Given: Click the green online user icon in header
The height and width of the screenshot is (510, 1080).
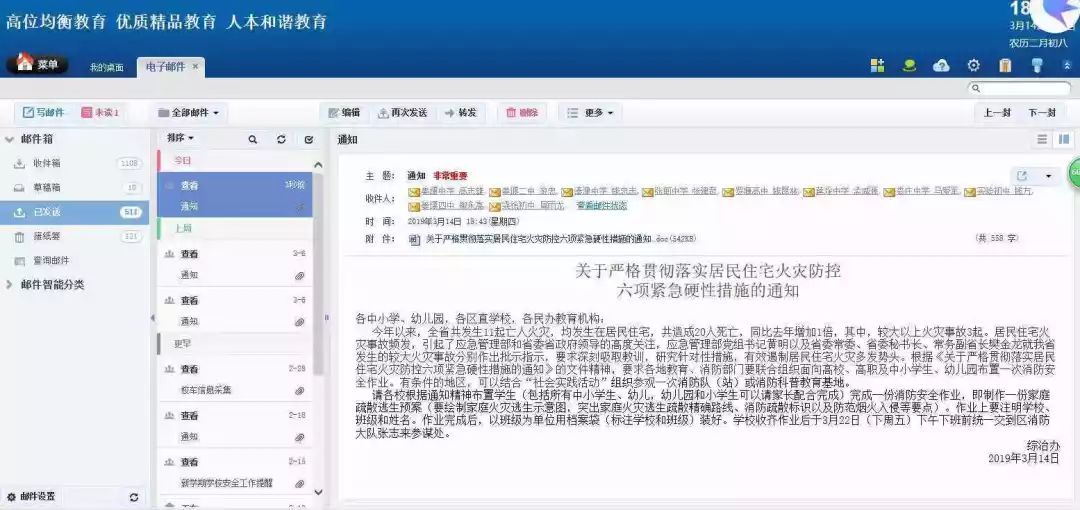Looking at the screenshot, I should click(x=909, y=65).
